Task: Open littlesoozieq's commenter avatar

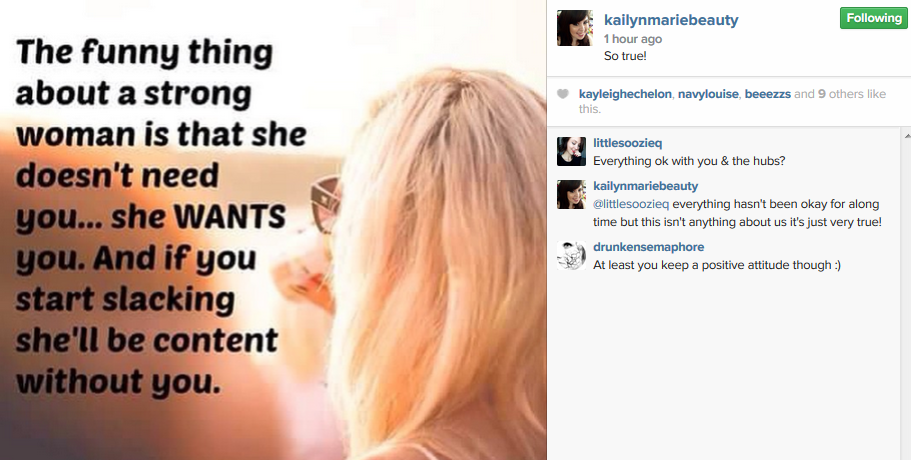Action: [571, 152]
